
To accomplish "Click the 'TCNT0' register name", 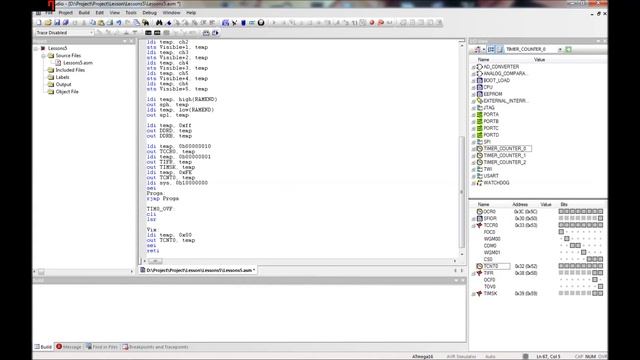I will click(x=491, y=266).
